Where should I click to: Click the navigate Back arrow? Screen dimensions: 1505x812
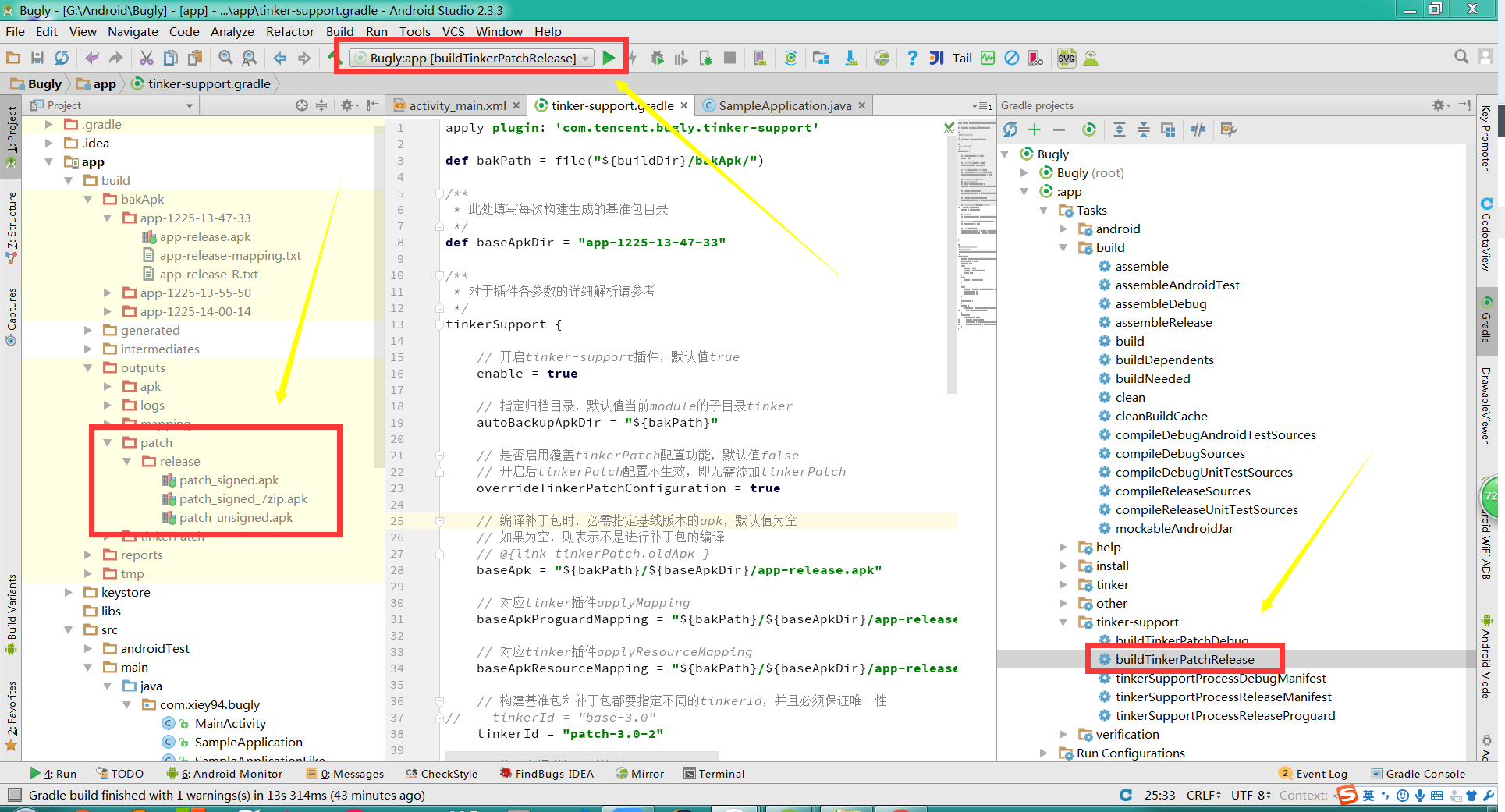coord(280,58)
